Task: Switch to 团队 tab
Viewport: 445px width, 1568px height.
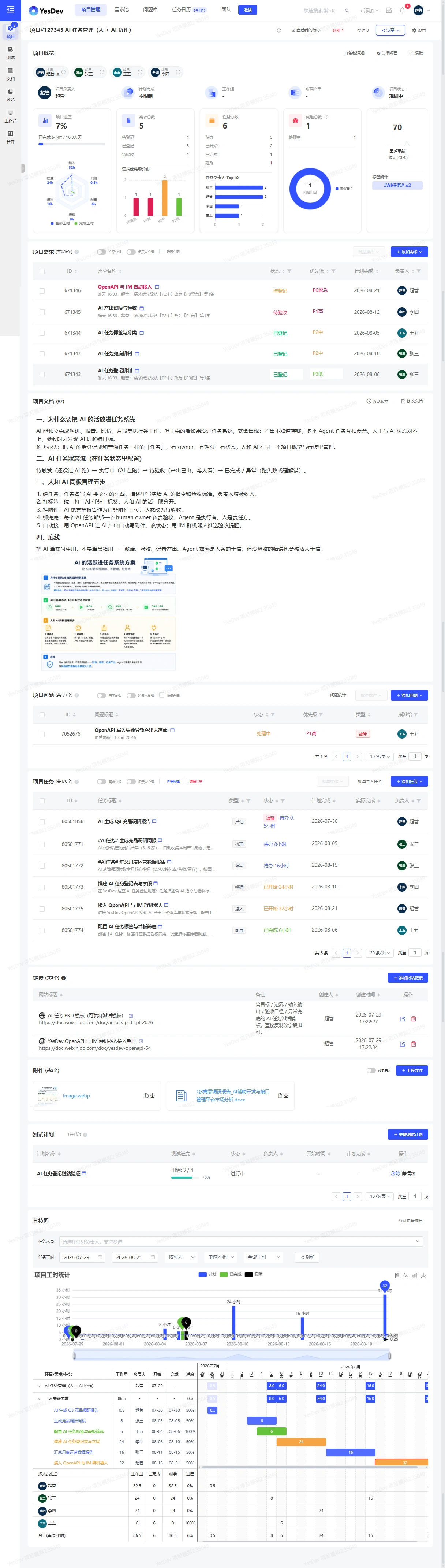Action: tap(226, 10)
